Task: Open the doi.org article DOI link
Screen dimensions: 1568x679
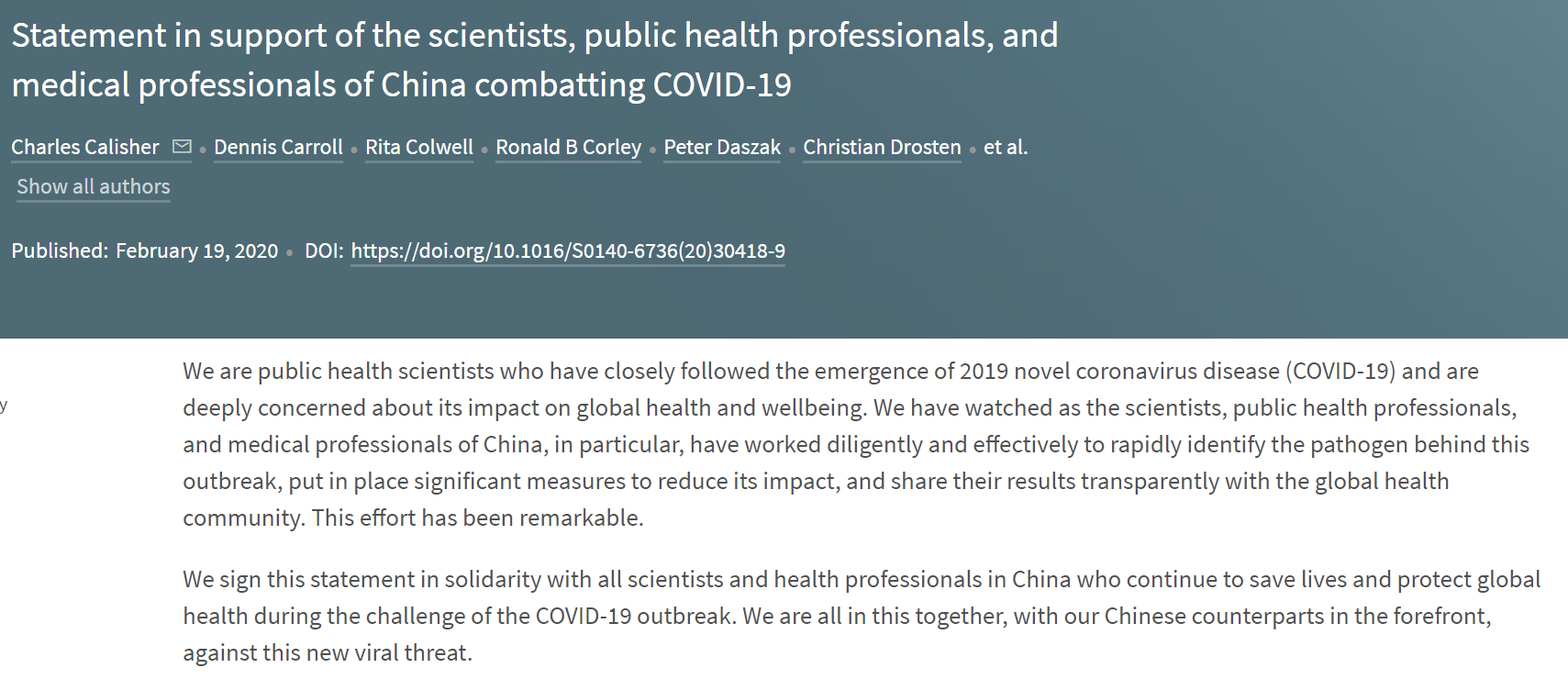Action: pyautogui.click(x=568, y=250)
